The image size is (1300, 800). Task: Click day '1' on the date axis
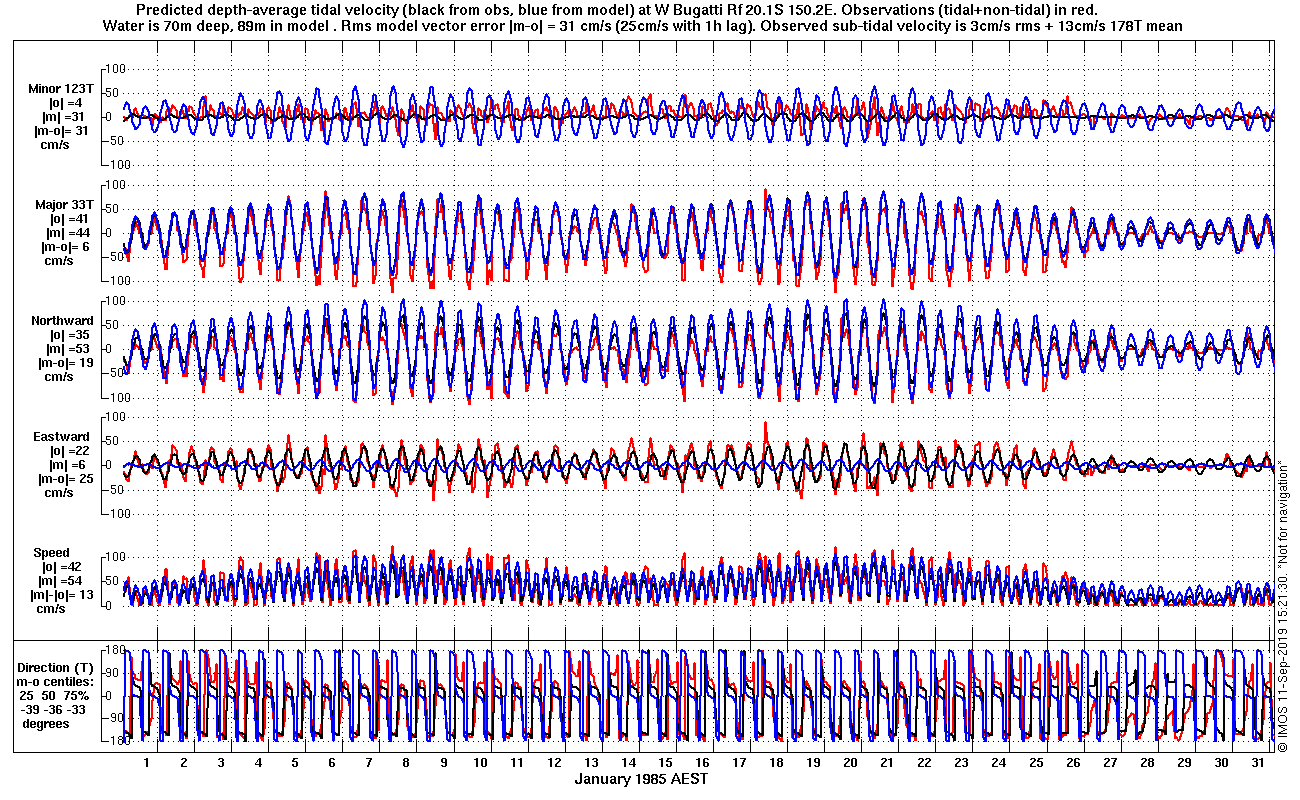pos(146,762)
